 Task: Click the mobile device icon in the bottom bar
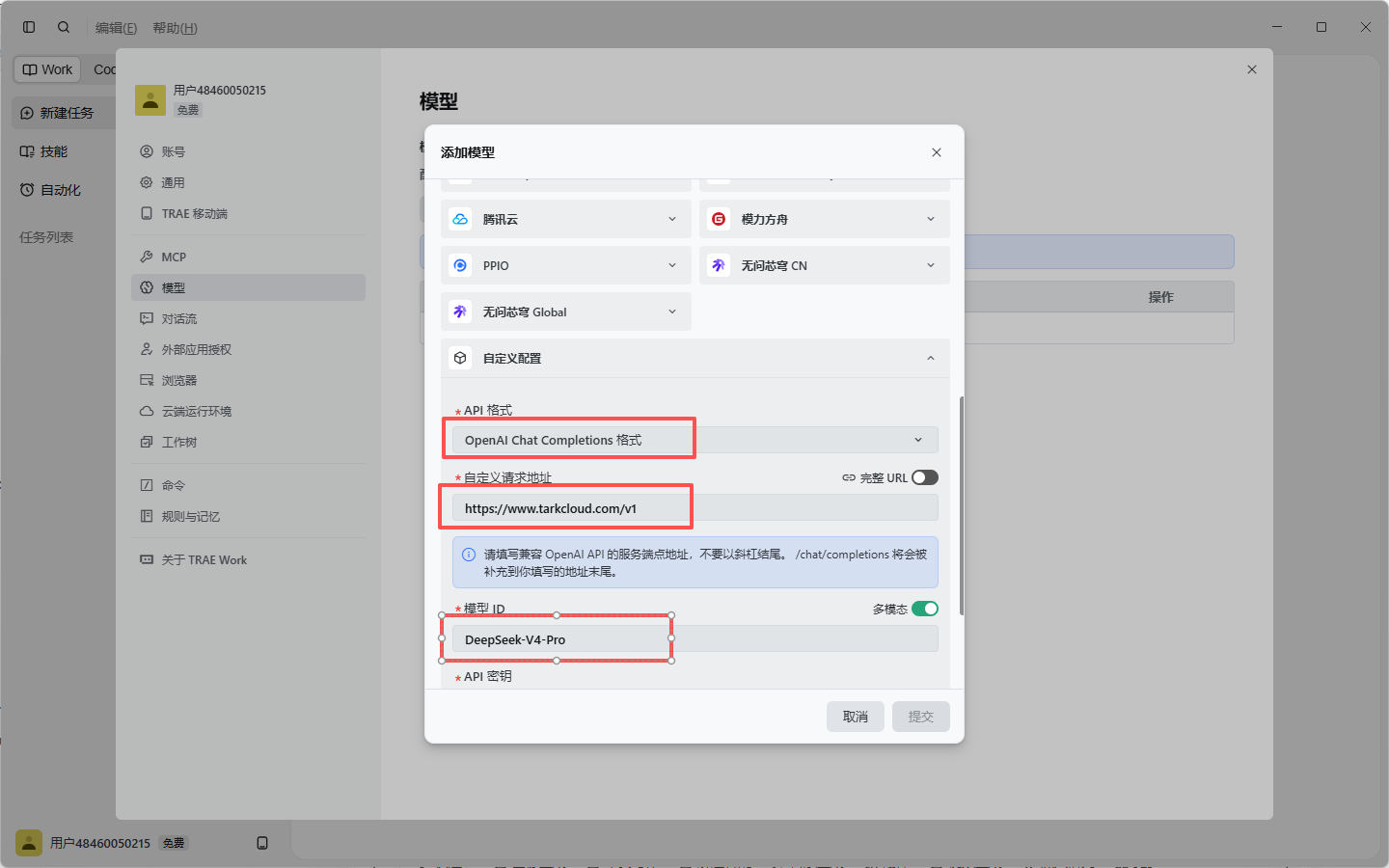pyautogui.click(x=262, y=843)
